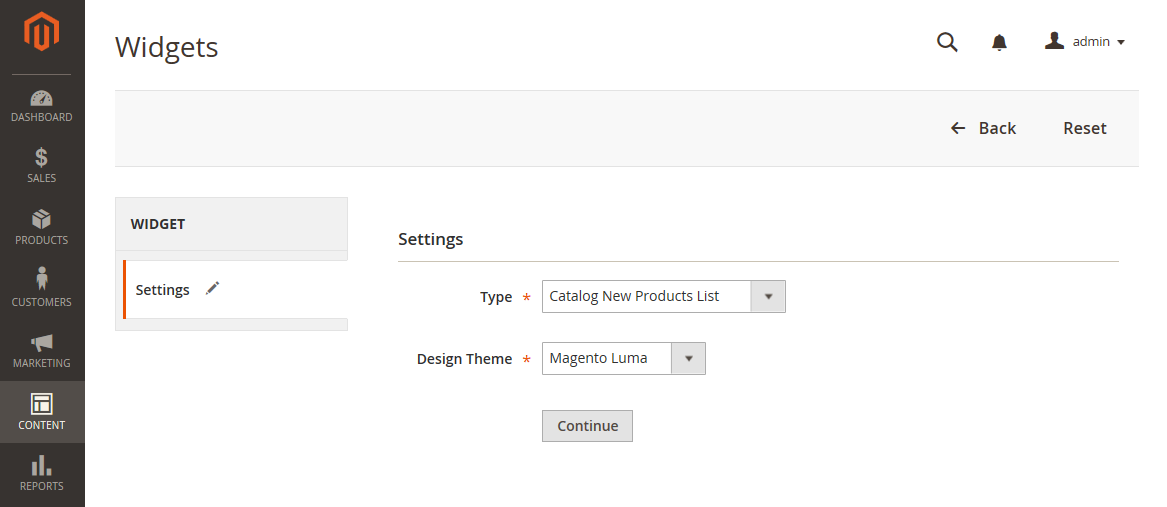Open the Customers person icon

42,278
